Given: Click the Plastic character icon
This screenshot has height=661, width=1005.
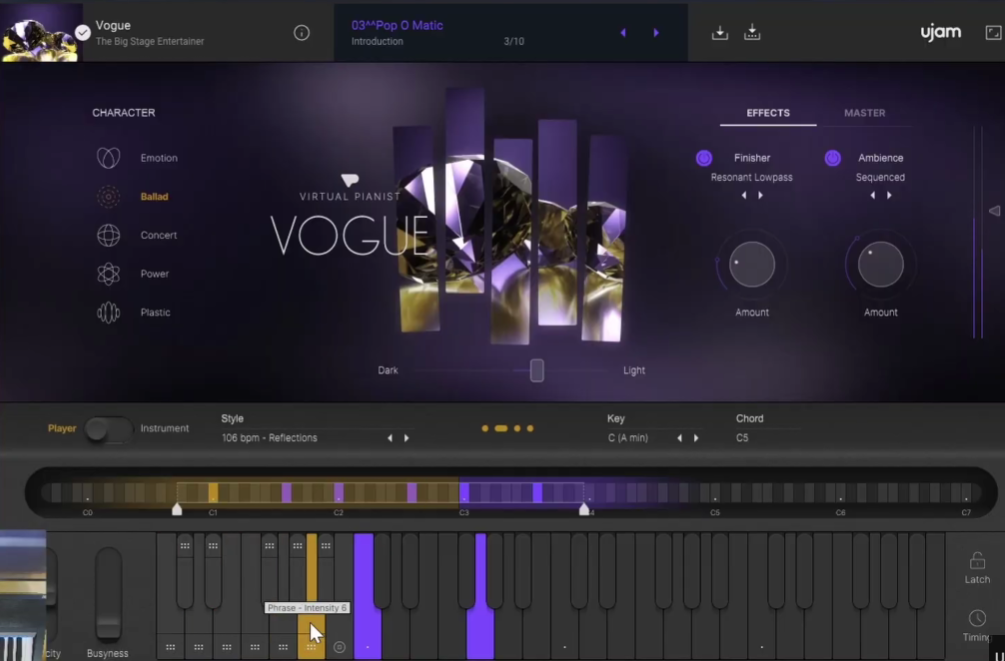Looking at the screenshot, I should 109,312.
